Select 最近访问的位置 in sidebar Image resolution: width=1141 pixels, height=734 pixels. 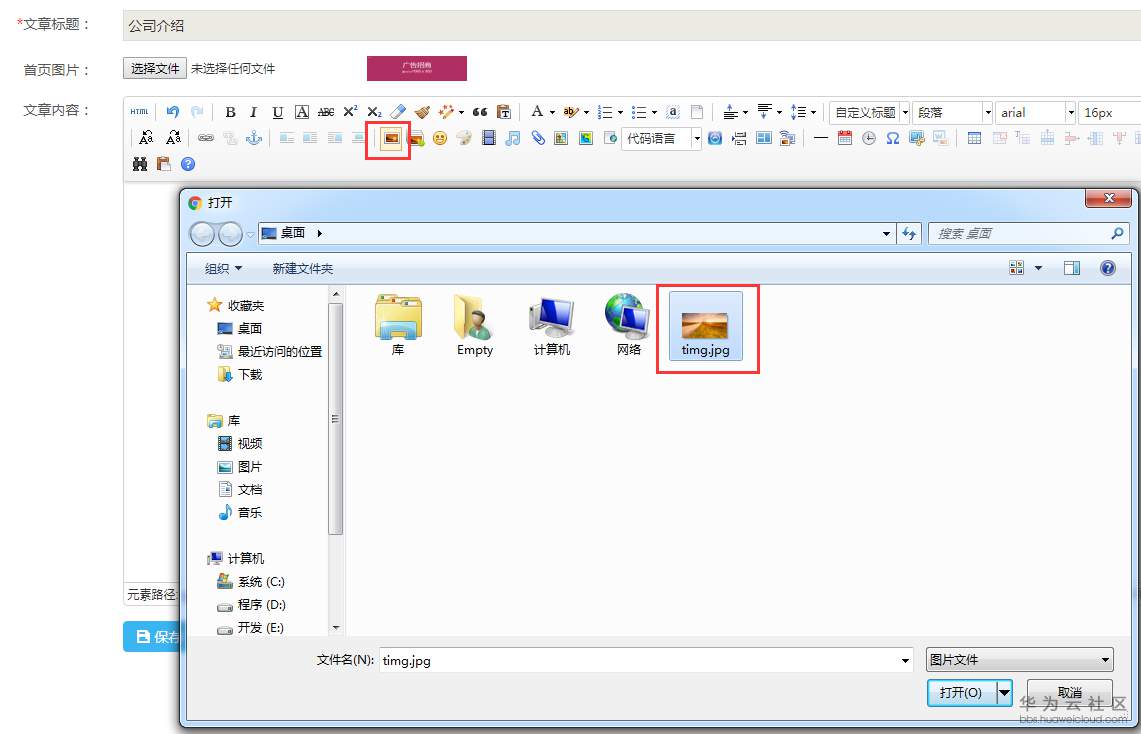[x=269, y=351]
